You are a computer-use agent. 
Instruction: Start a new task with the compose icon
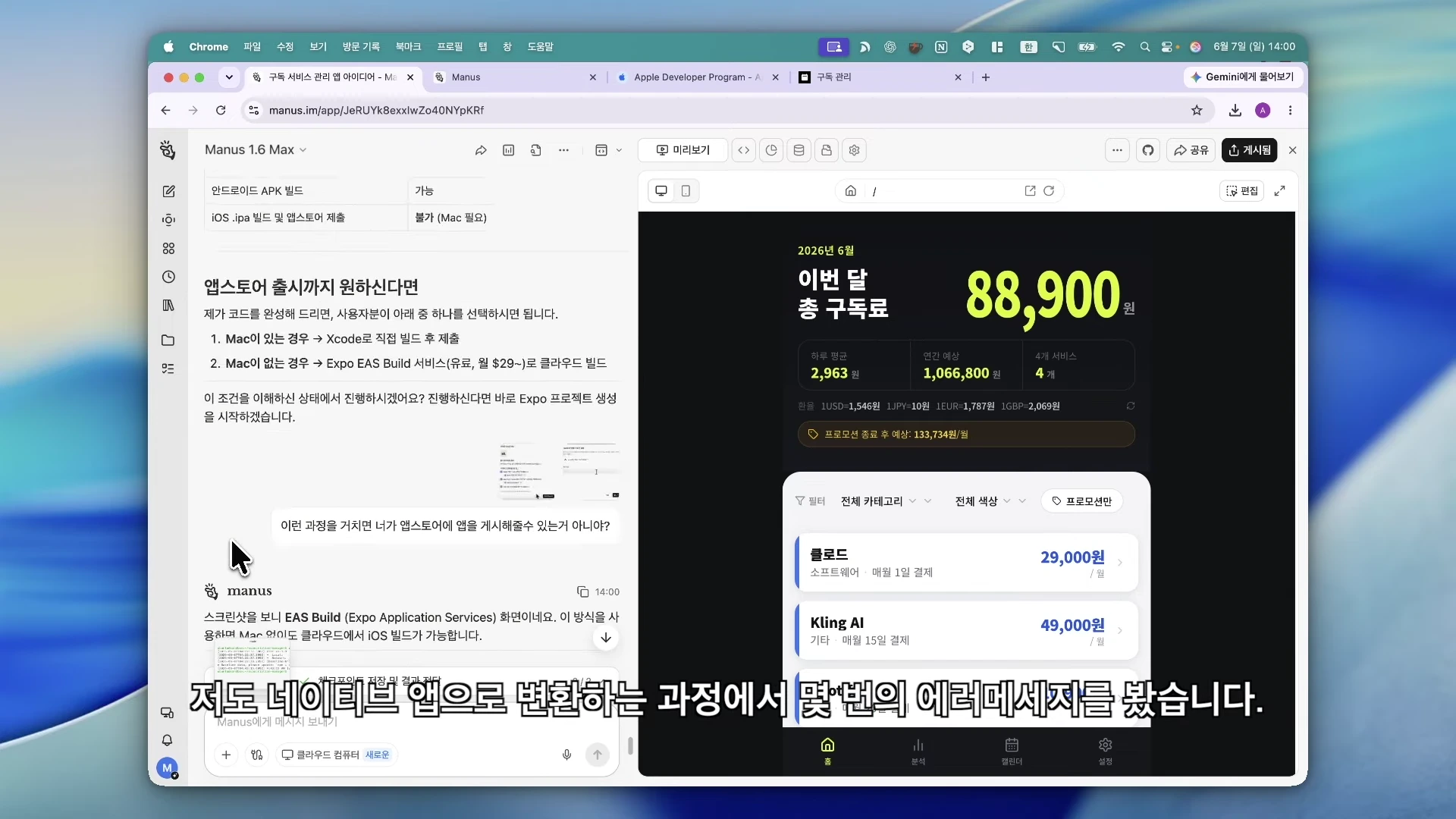pos(168,191)
